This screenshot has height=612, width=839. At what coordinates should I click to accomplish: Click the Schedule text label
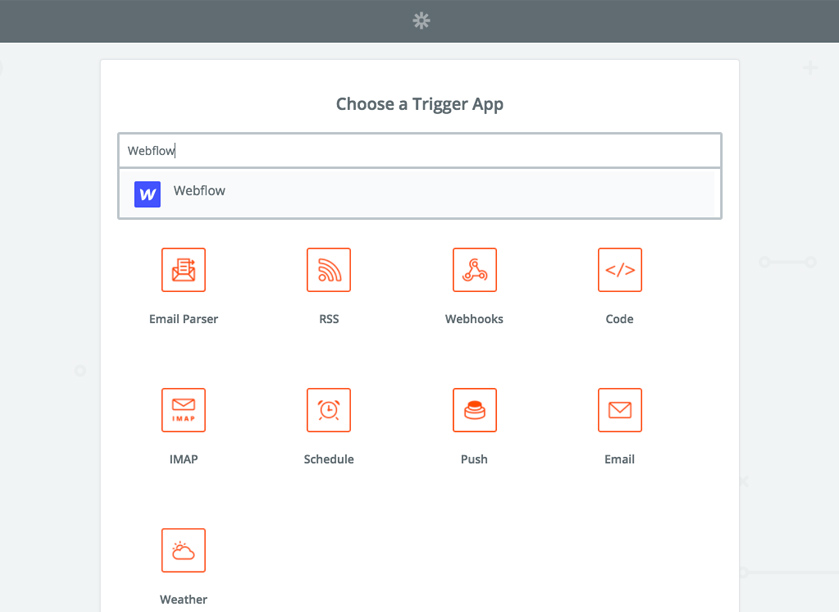click(x=329, y=459)
